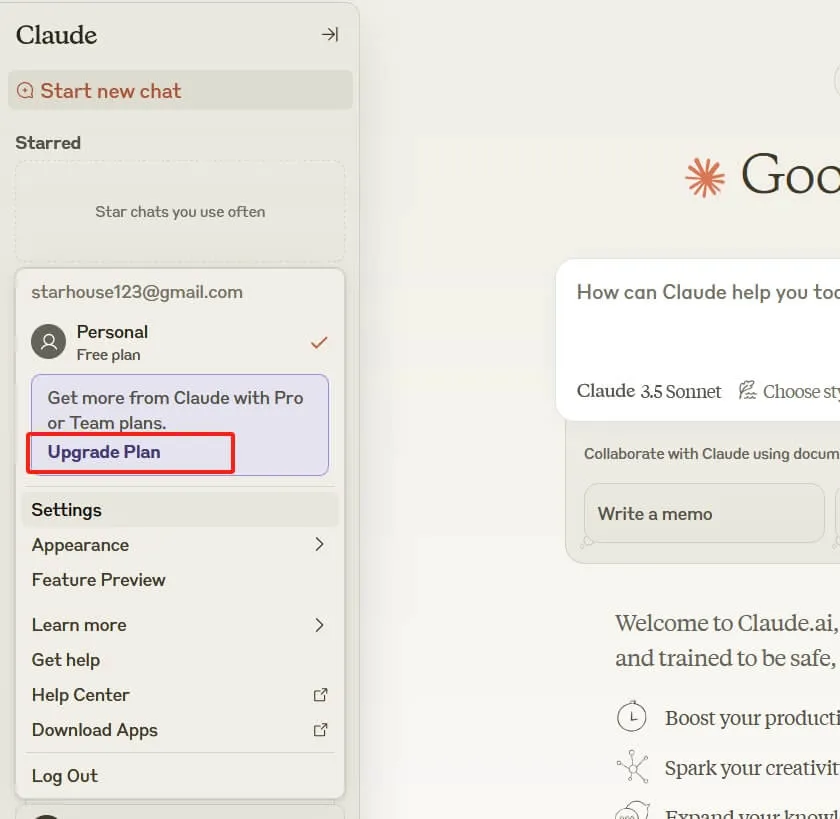The width and height of the screenshot is (840, 819).
Task: Click the Download Apps external link icon
Action: pos(320,730)
